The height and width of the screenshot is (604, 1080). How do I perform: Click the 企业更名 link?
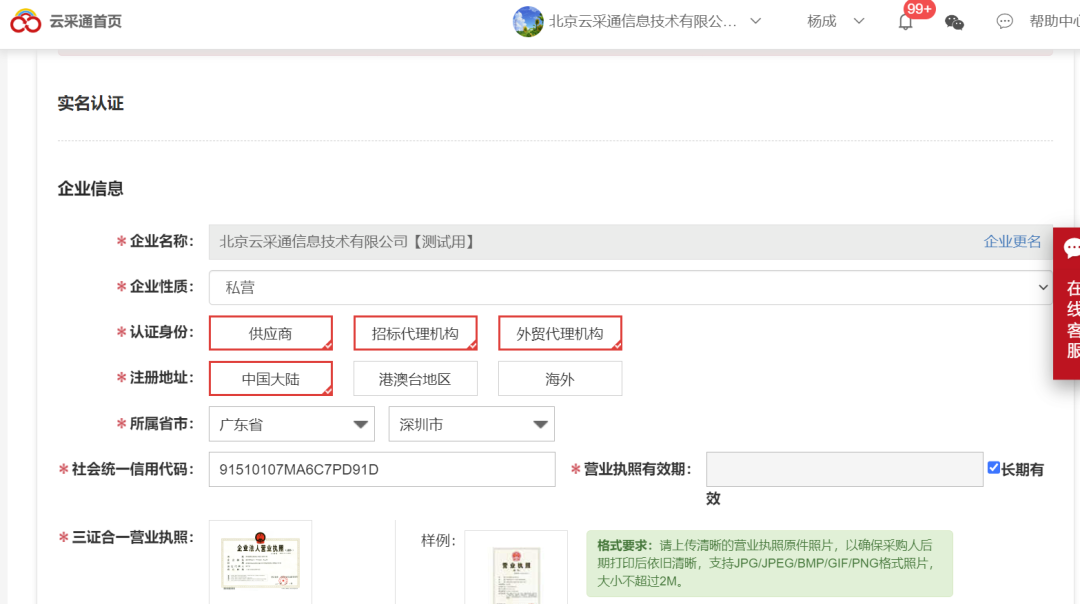(1012, 242)
